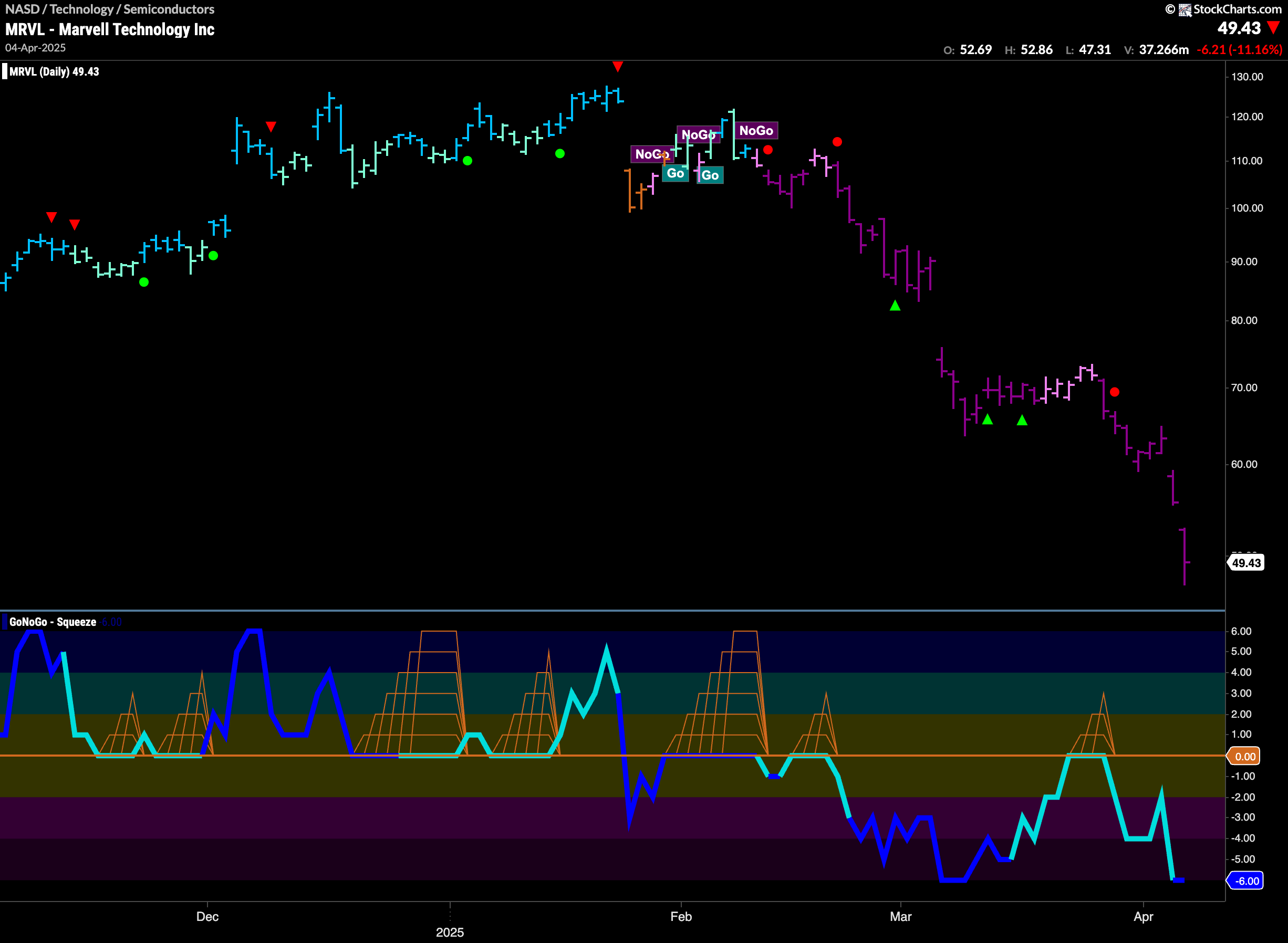This screenshot has width=1288, height=943.
Task: Click the low value 47.31
Action: [1095, 50]
